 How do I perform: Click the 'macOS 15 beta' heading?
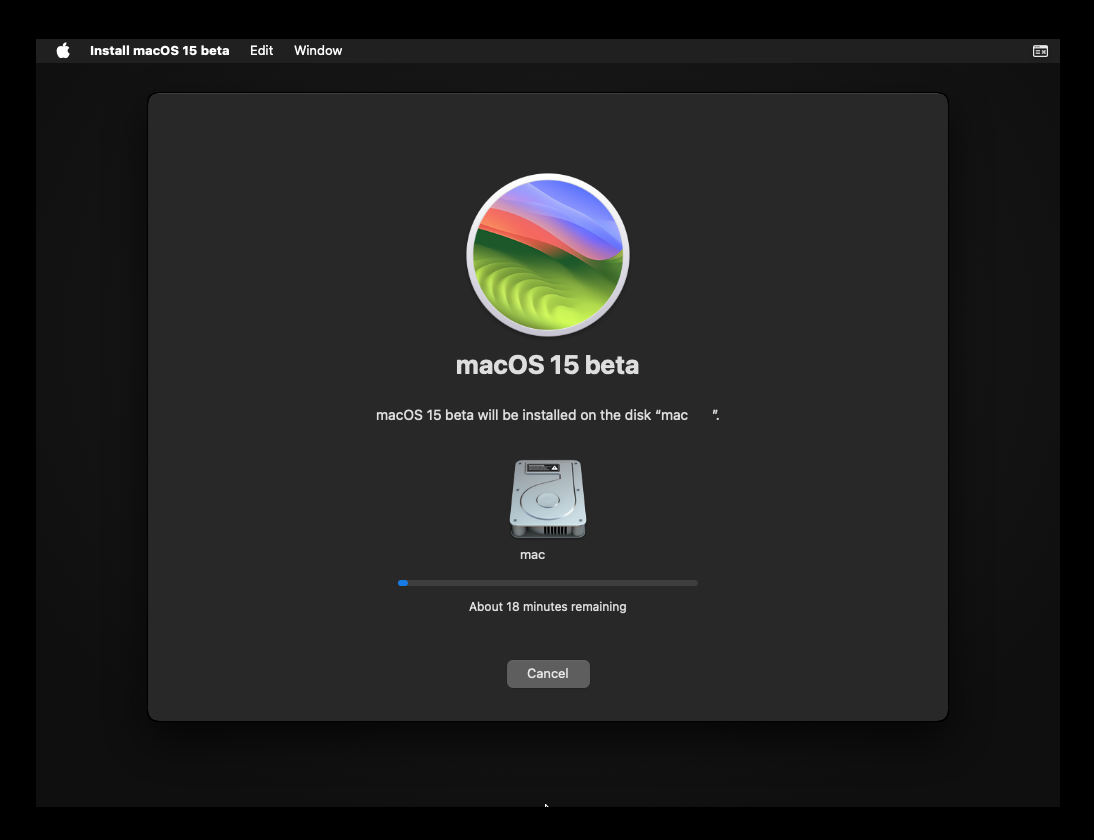548,365
